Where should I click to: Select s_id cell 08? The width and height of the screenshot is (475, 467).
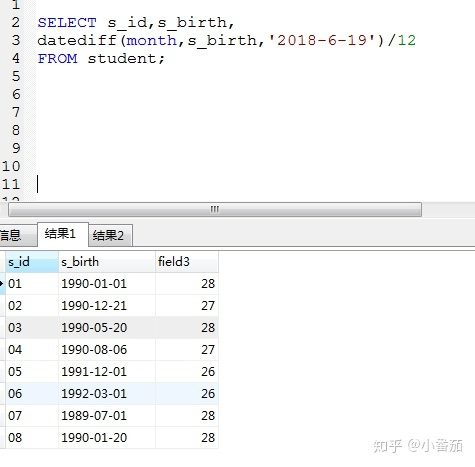tap(32, 438)
